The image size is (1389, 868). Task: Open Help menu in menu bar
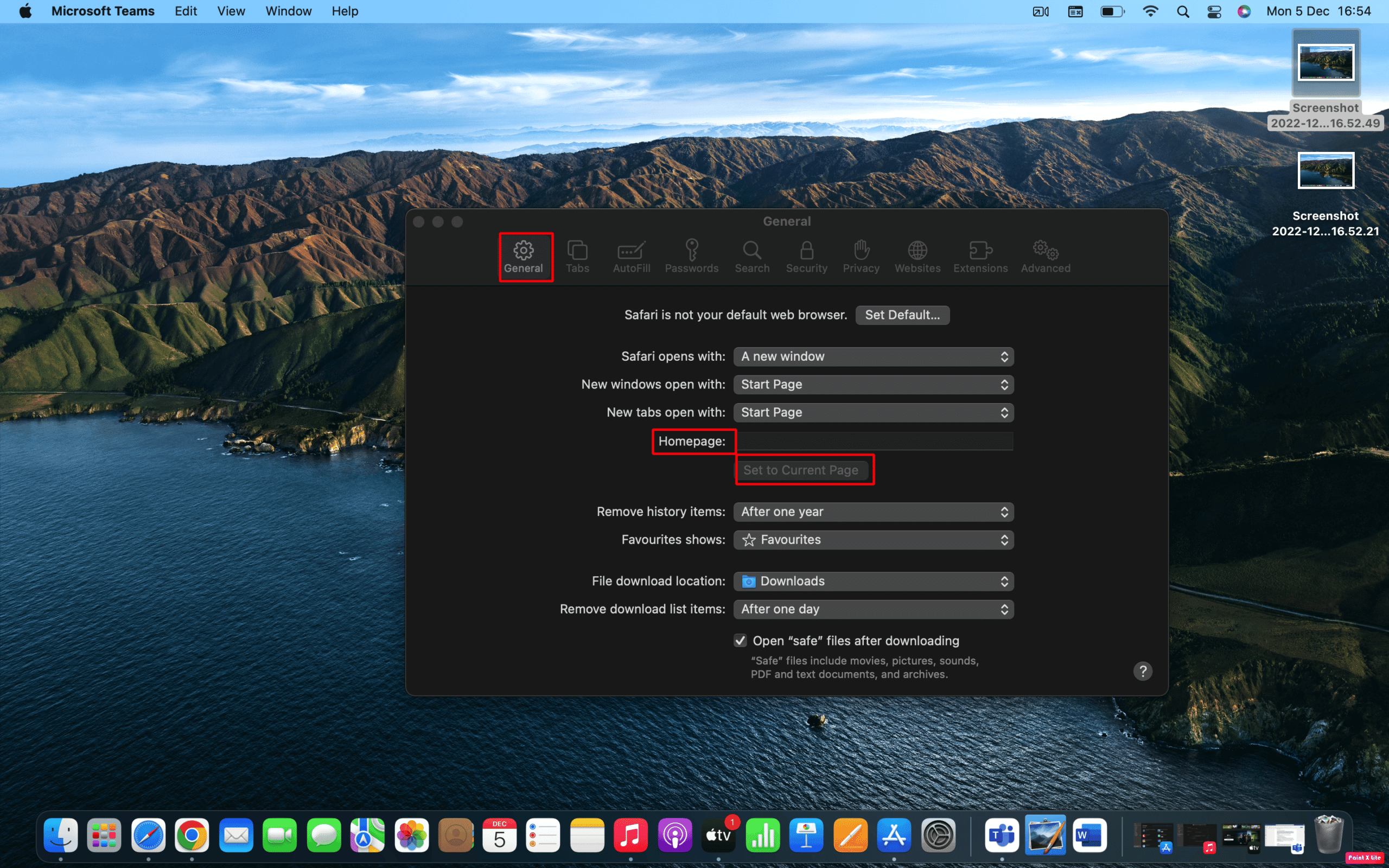point(345,11)
